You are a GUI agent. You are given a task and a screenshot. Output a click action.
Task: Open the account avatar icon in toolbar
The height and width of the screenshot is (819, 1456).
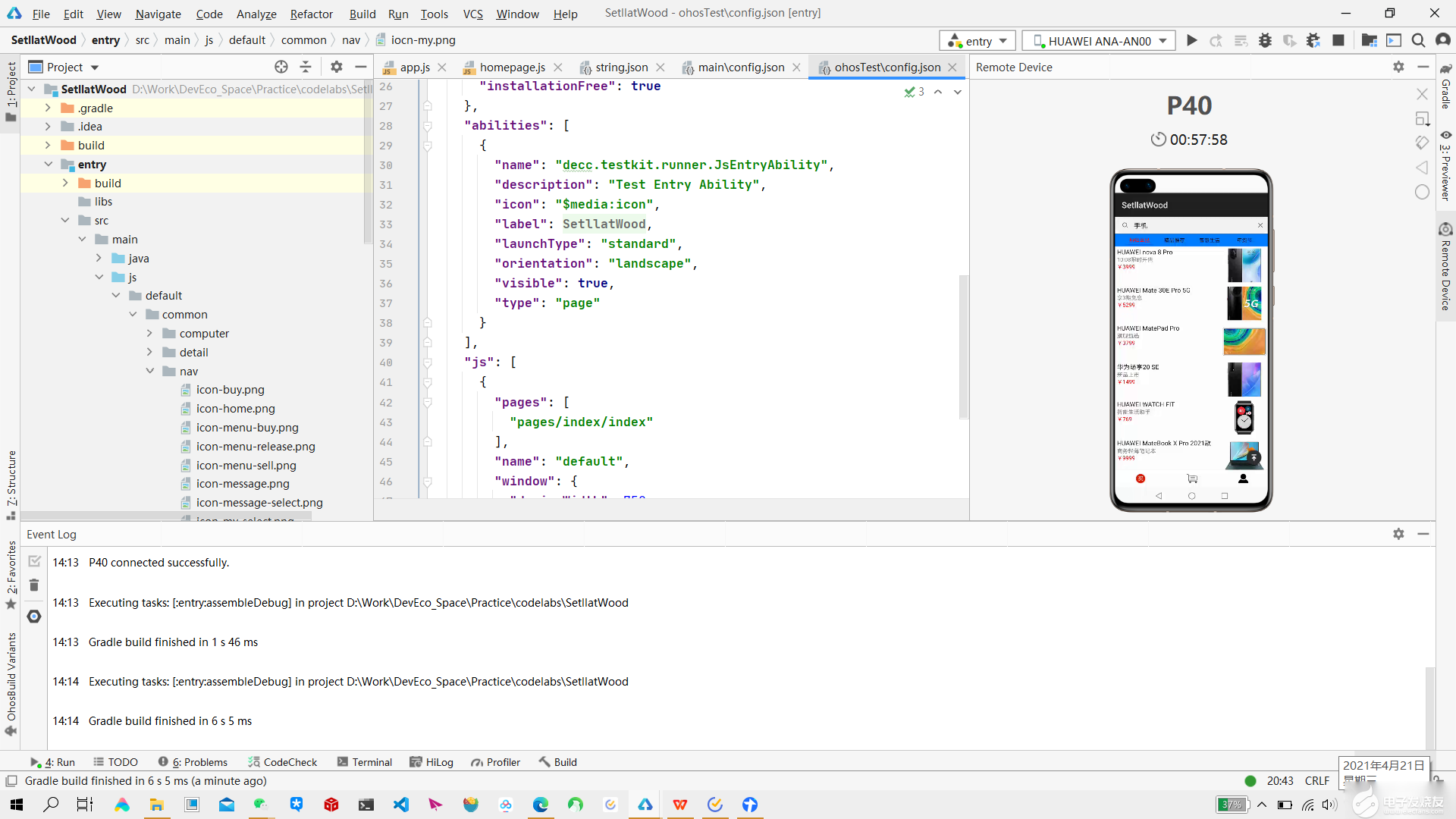point(1443,40)
